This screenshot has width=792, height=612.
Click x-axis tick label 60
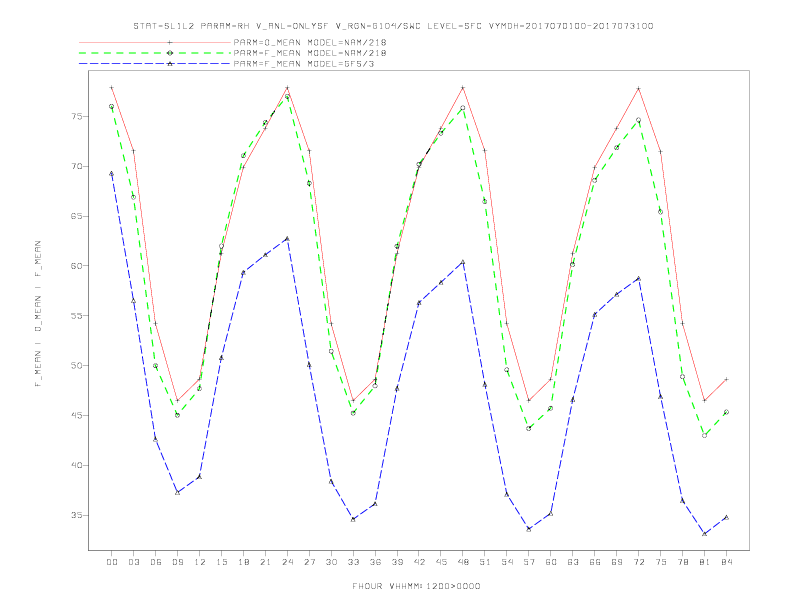551,562
